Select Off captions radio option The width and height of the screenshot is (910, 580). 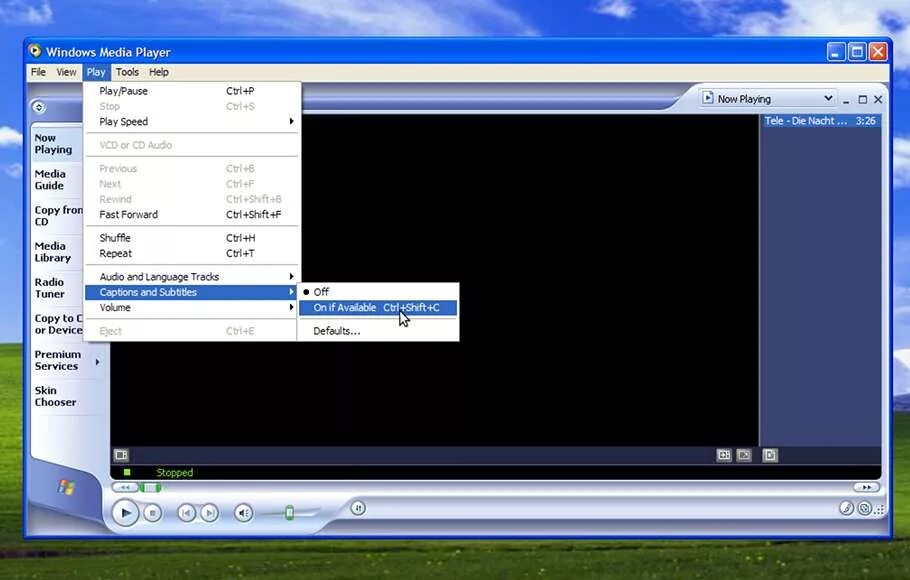(378, 292)
